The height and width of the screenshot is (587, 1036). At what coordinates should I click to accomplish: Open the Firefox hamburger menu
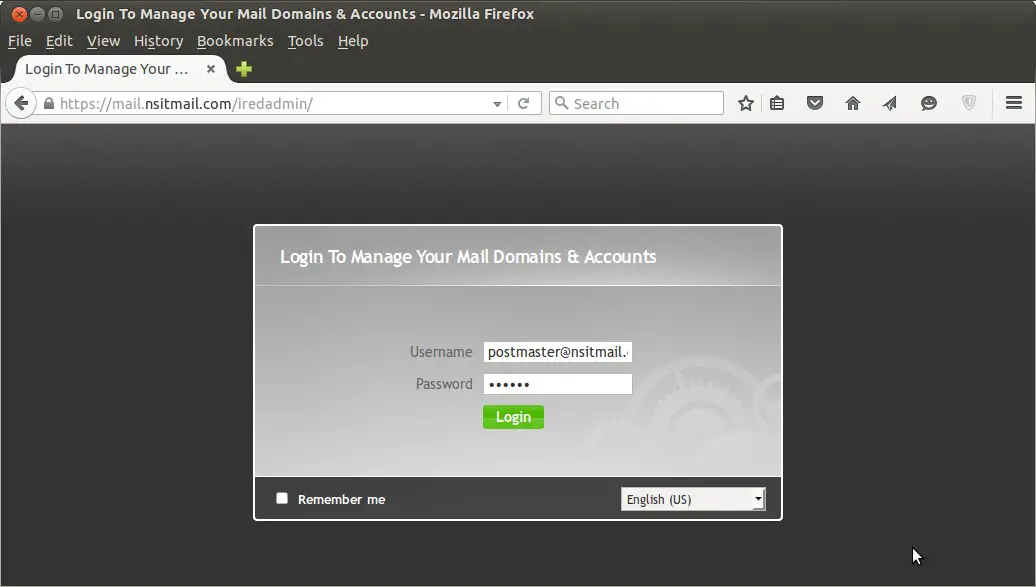(1014, 102)
